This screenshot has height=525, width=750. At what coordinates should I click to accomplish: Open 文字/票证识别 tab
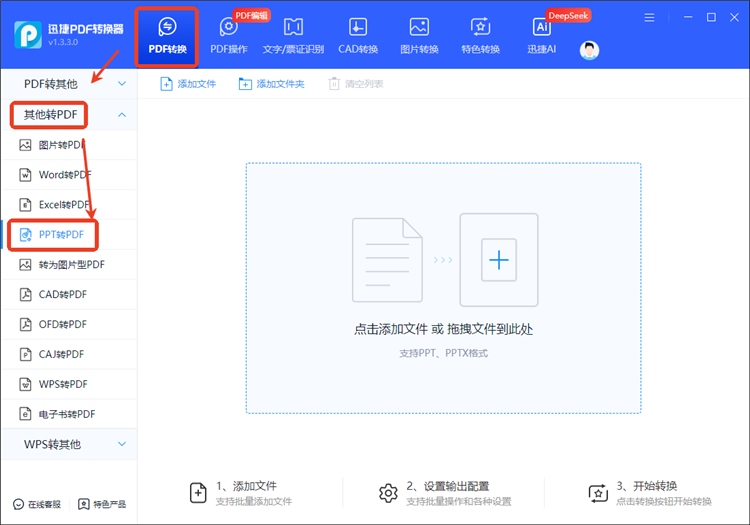[293, 36]
